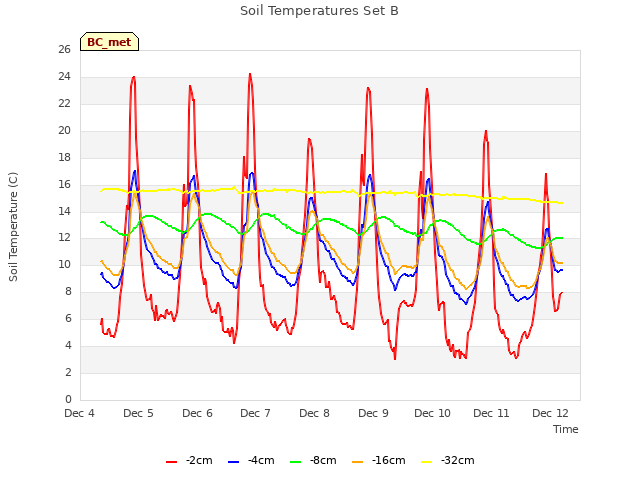Click the 8 y-axis tick label
This screenshot has height=480, width=640.
pyautogui.click(x=68, y=291)
